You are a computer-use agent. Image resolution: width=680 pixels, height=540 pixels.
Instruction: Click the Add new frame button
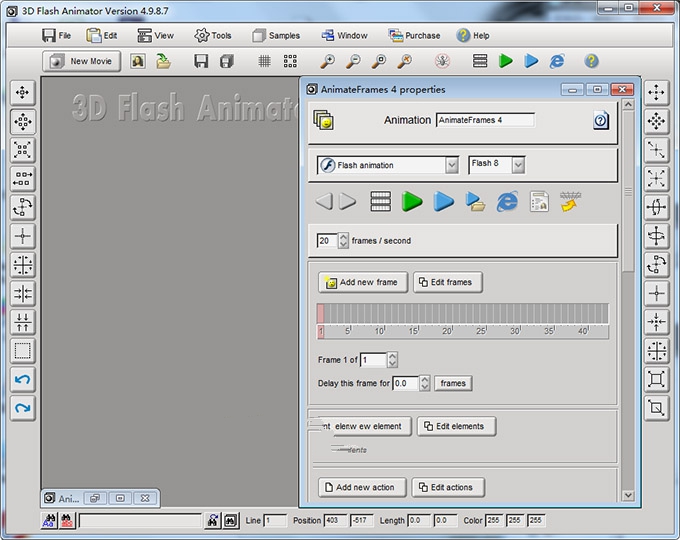363,282
